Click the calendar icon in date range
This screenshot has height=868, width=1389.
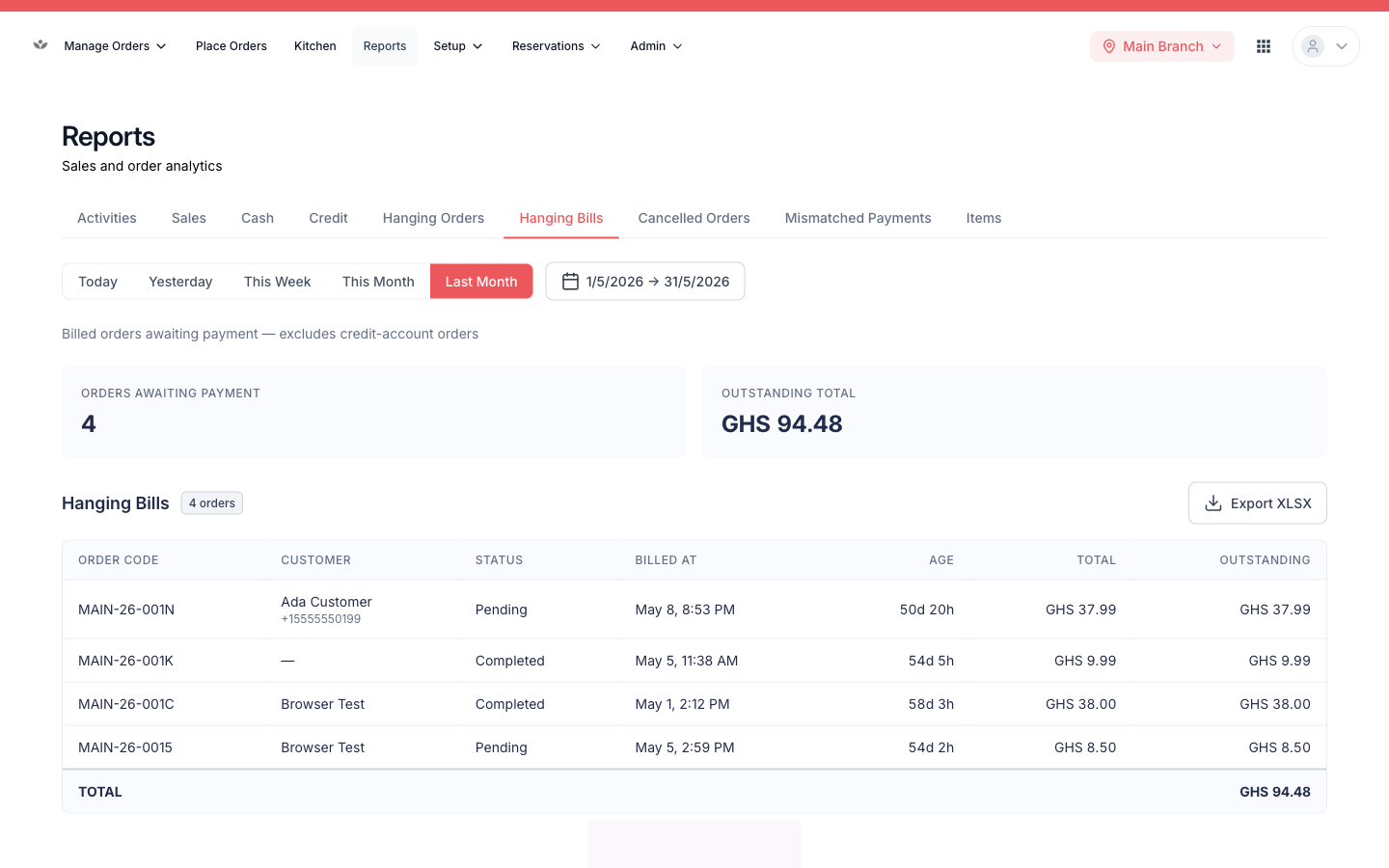click(570, 282)
